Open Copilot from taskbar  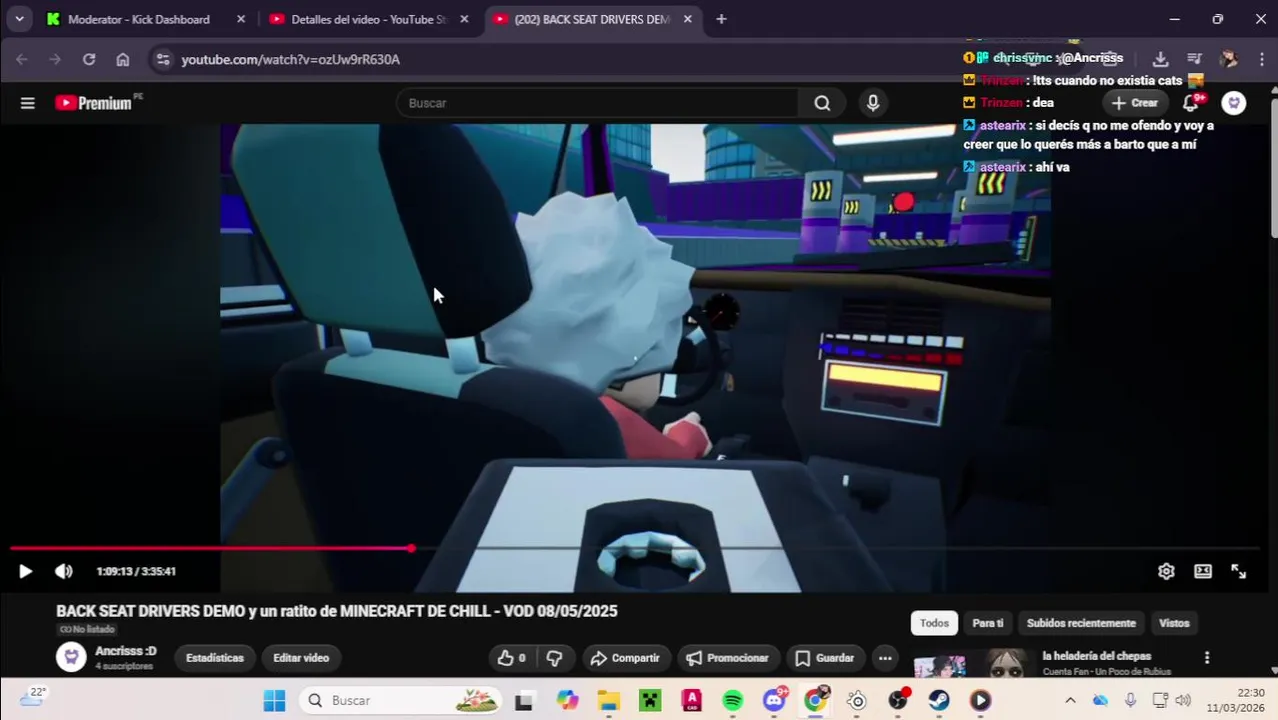tap(568, 700)
